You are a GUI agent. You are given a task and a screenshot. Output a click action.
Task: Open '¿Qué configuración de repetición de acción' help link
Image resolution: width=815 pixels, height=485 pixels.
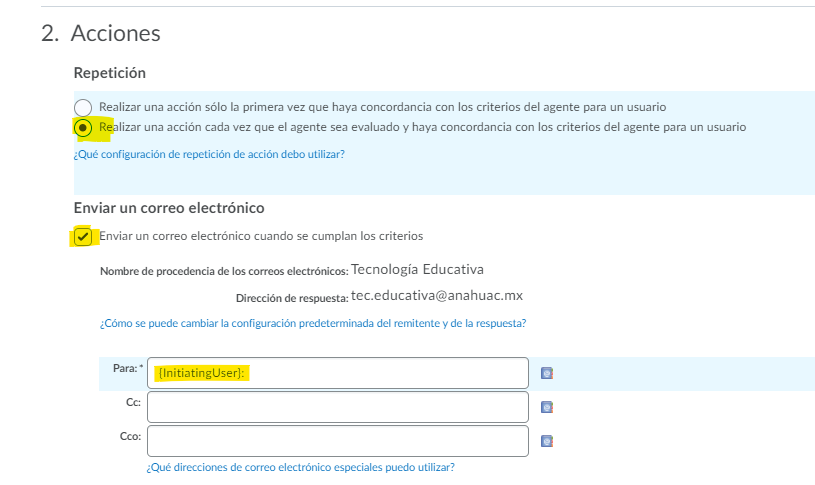[209, 154]
